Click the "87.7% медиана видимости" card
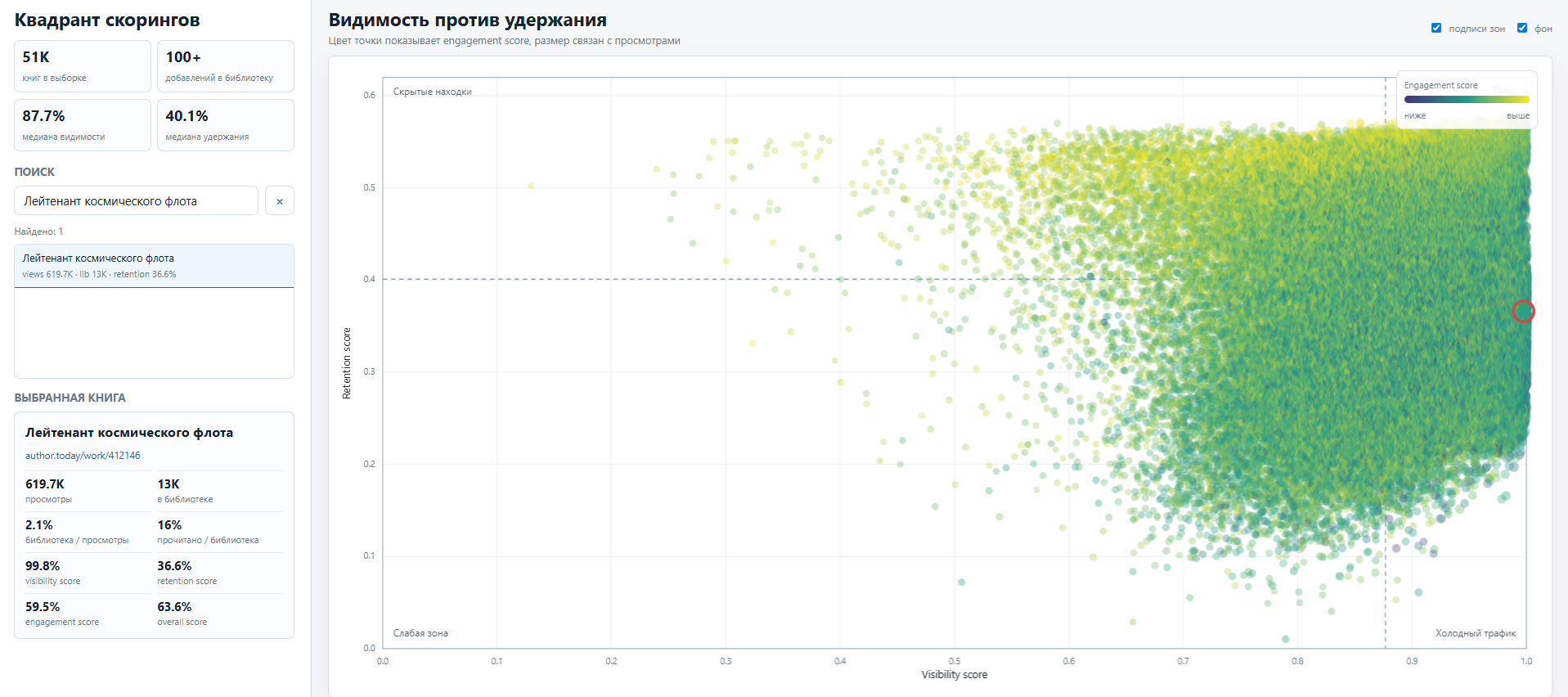Image resolution: width=1568 pixels, height=697 pixels. pos(83,125)
